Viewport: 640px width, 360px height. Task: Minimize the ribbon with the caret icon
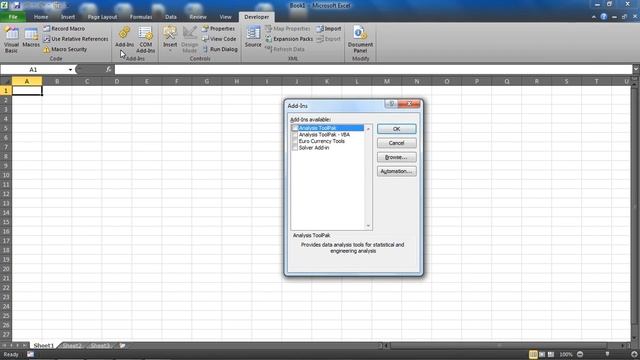593,17
